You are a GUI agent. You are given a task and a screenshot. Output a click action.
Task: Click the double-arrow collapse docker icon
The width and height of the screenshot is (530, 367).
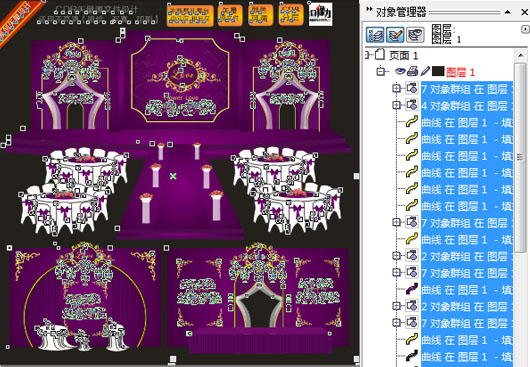369,9
